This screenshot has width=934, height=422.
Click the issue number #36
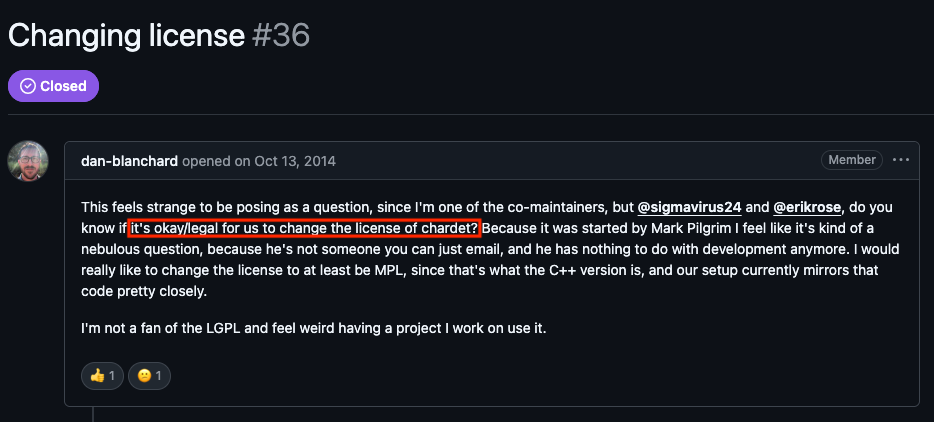tap(281, 35)
